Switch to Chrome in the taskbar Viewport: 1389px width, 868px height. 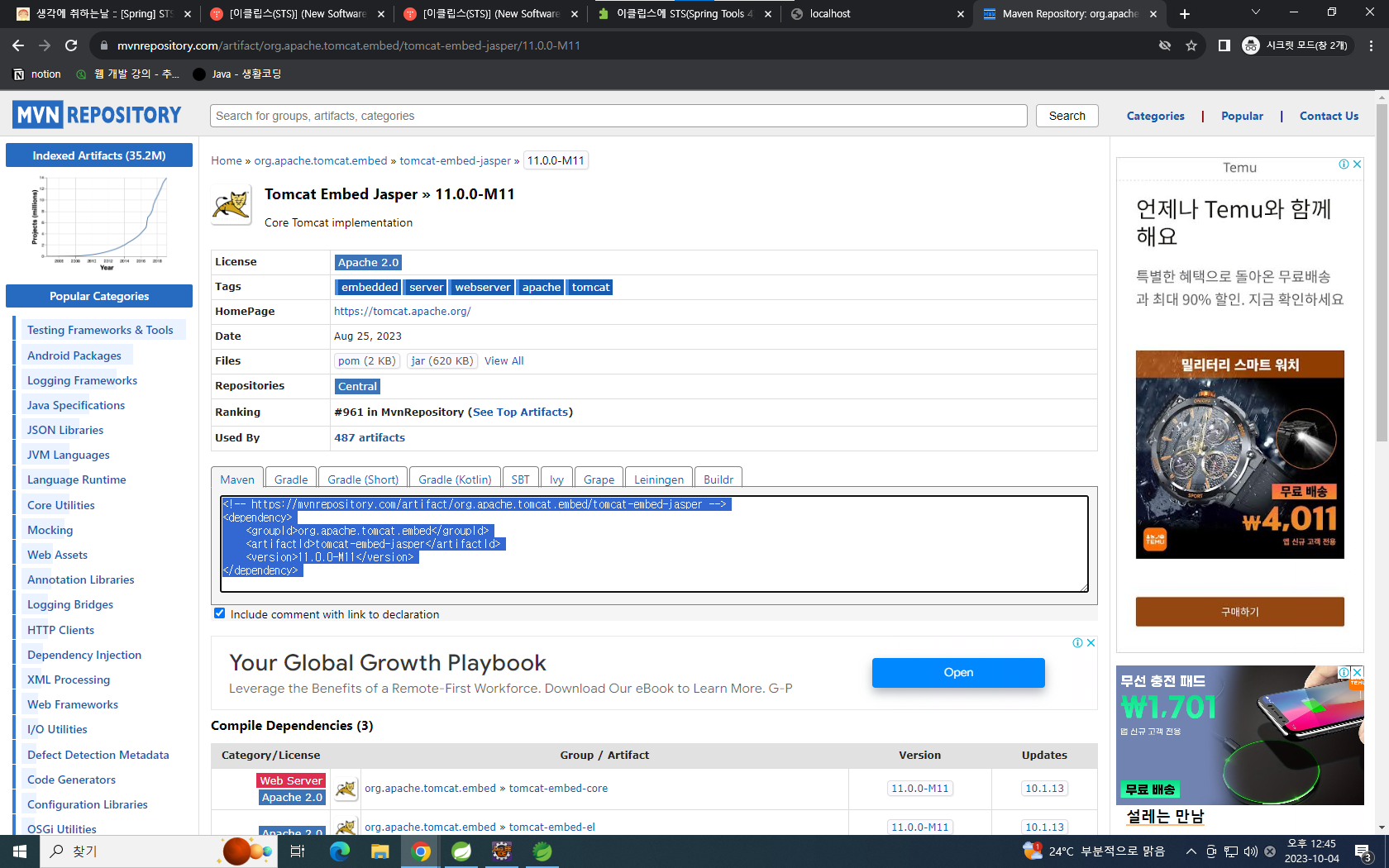pyautogui.click(x=421, y=851)
